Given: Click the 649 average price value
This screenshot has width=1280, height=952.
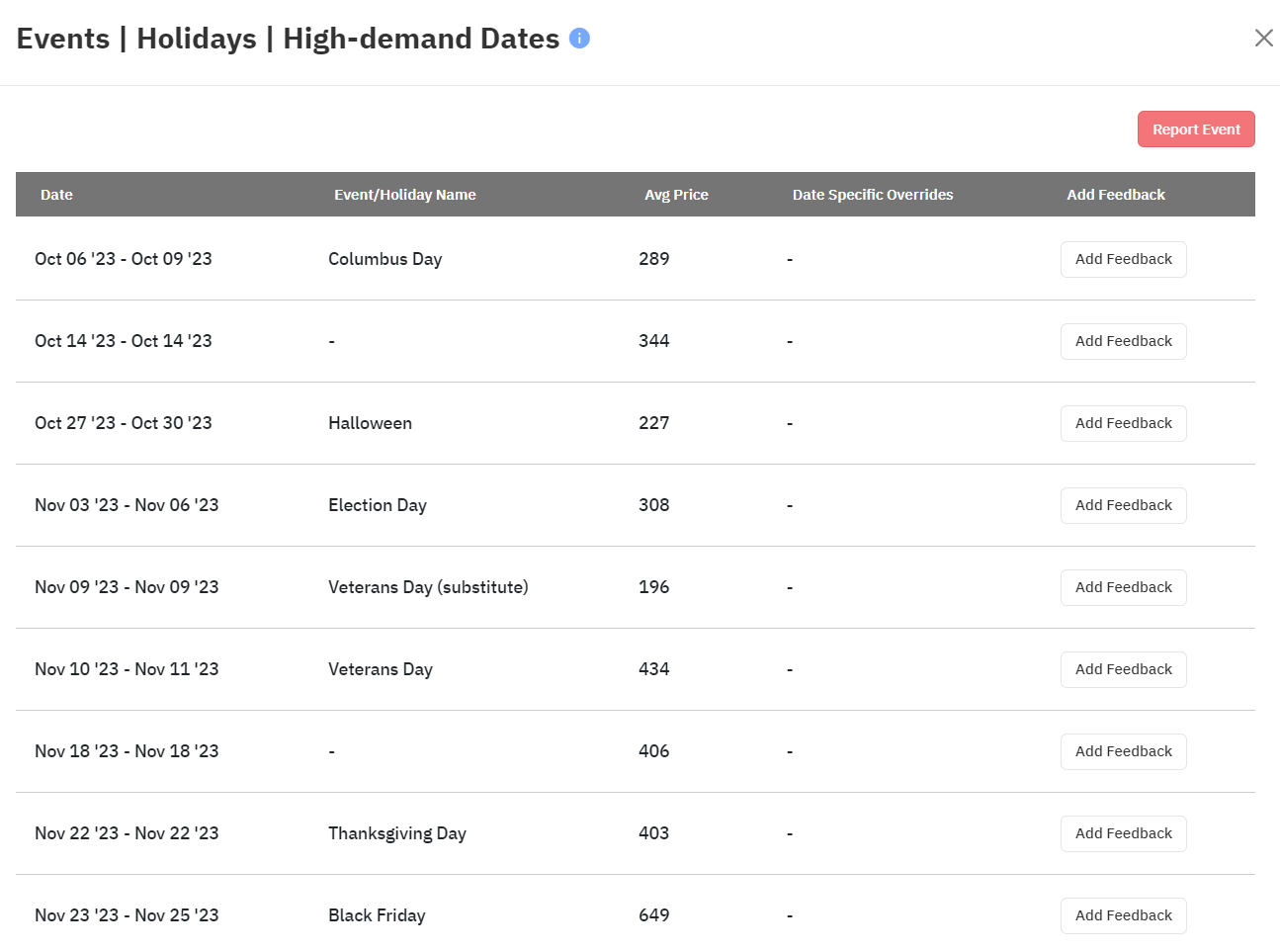Looking at the screenshot, I should click(653, 915).
